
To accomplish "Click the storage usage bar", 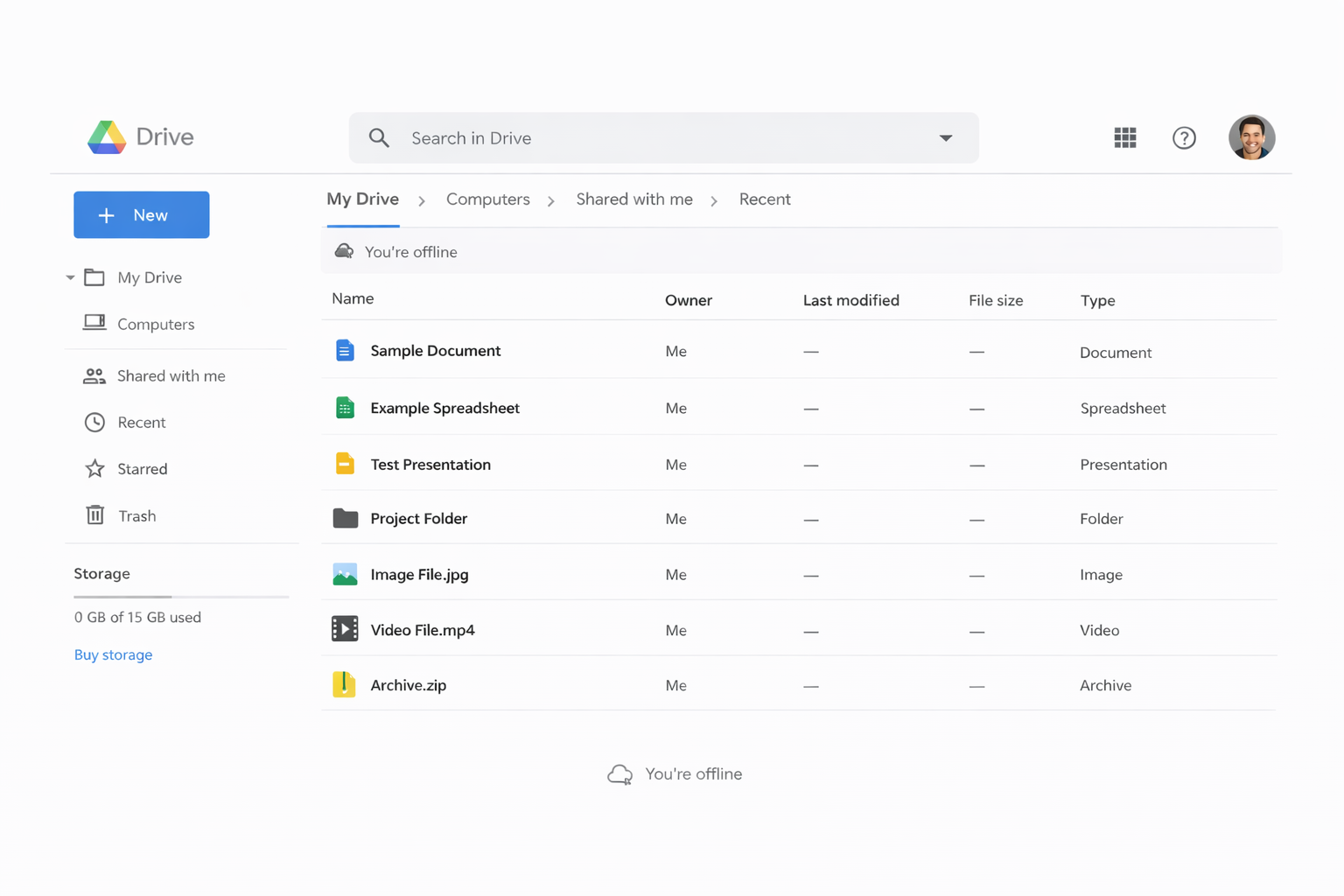I will click(x=181, y=597).
